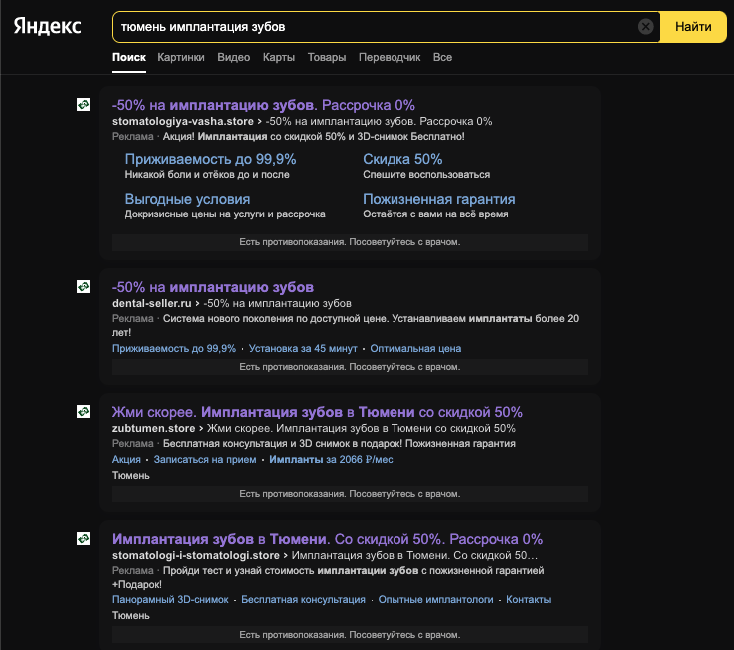Click the Найти search button
This screenshot has height=650, width=734.
693,27
